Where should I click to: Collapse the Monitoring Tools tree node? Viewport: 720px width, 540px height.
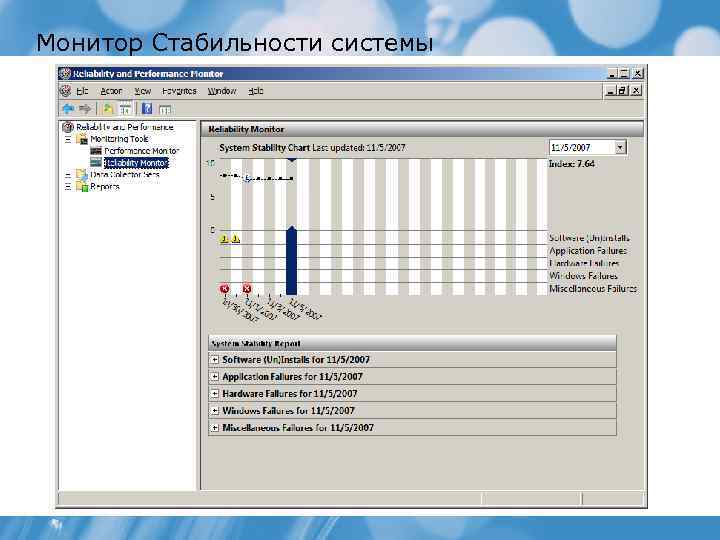coord(68,139)
